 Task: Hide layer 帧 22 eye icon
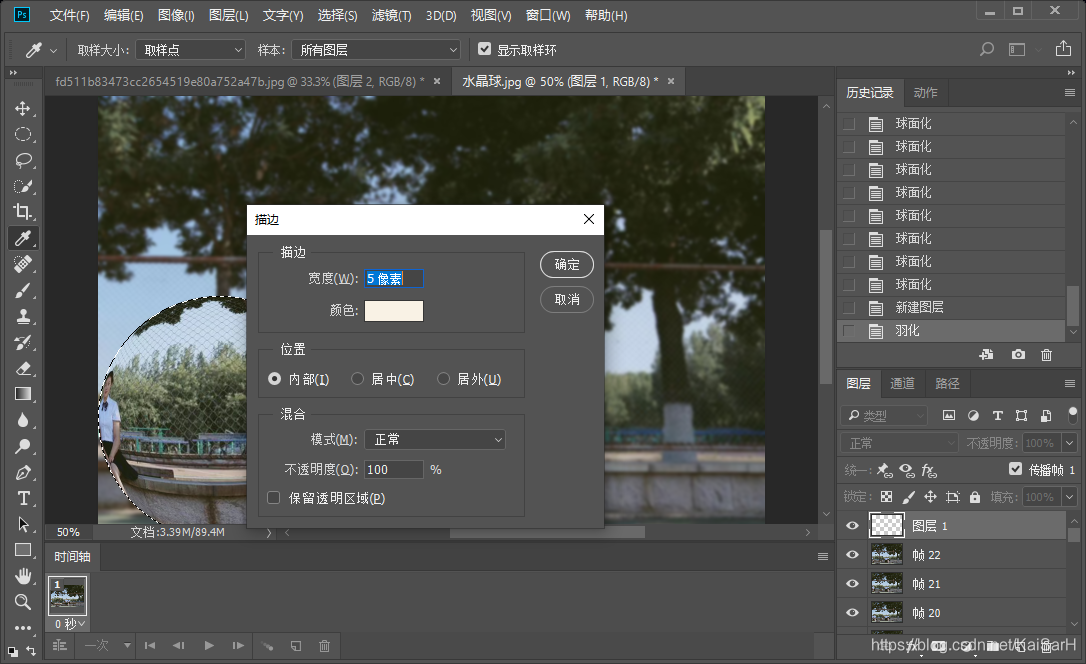852,555
